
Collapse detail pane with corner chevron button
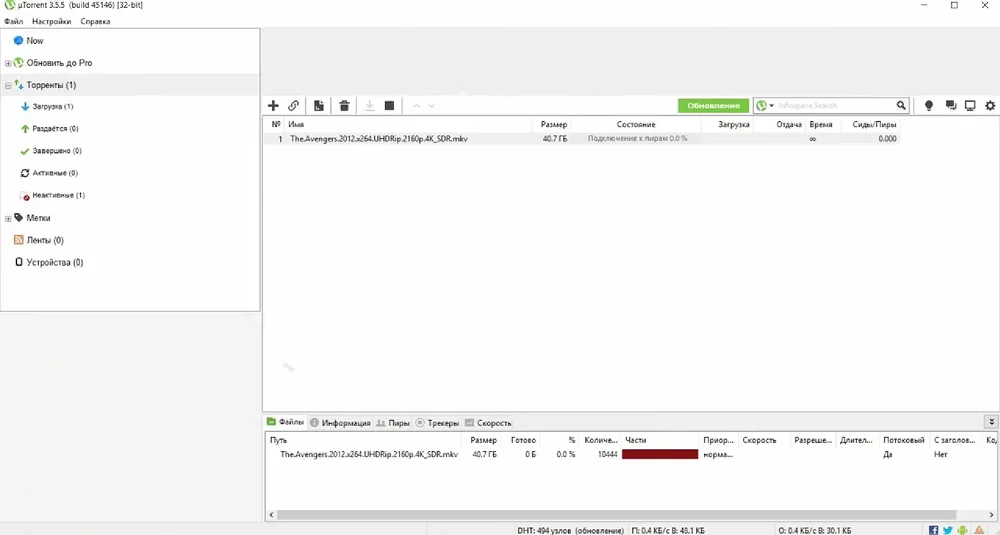click(991, 422)
